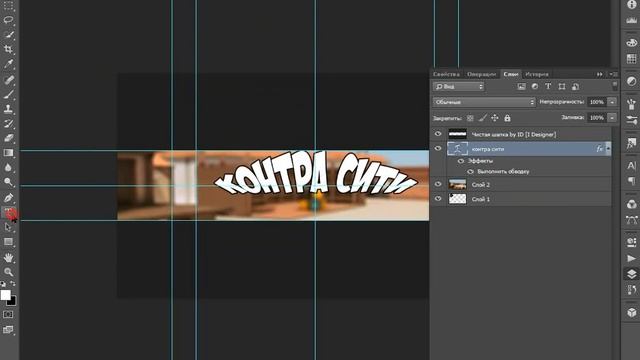This screenshot has width=640, height=360.
Task: Select the Rectangle shape tool
Action: pos(8,242)
